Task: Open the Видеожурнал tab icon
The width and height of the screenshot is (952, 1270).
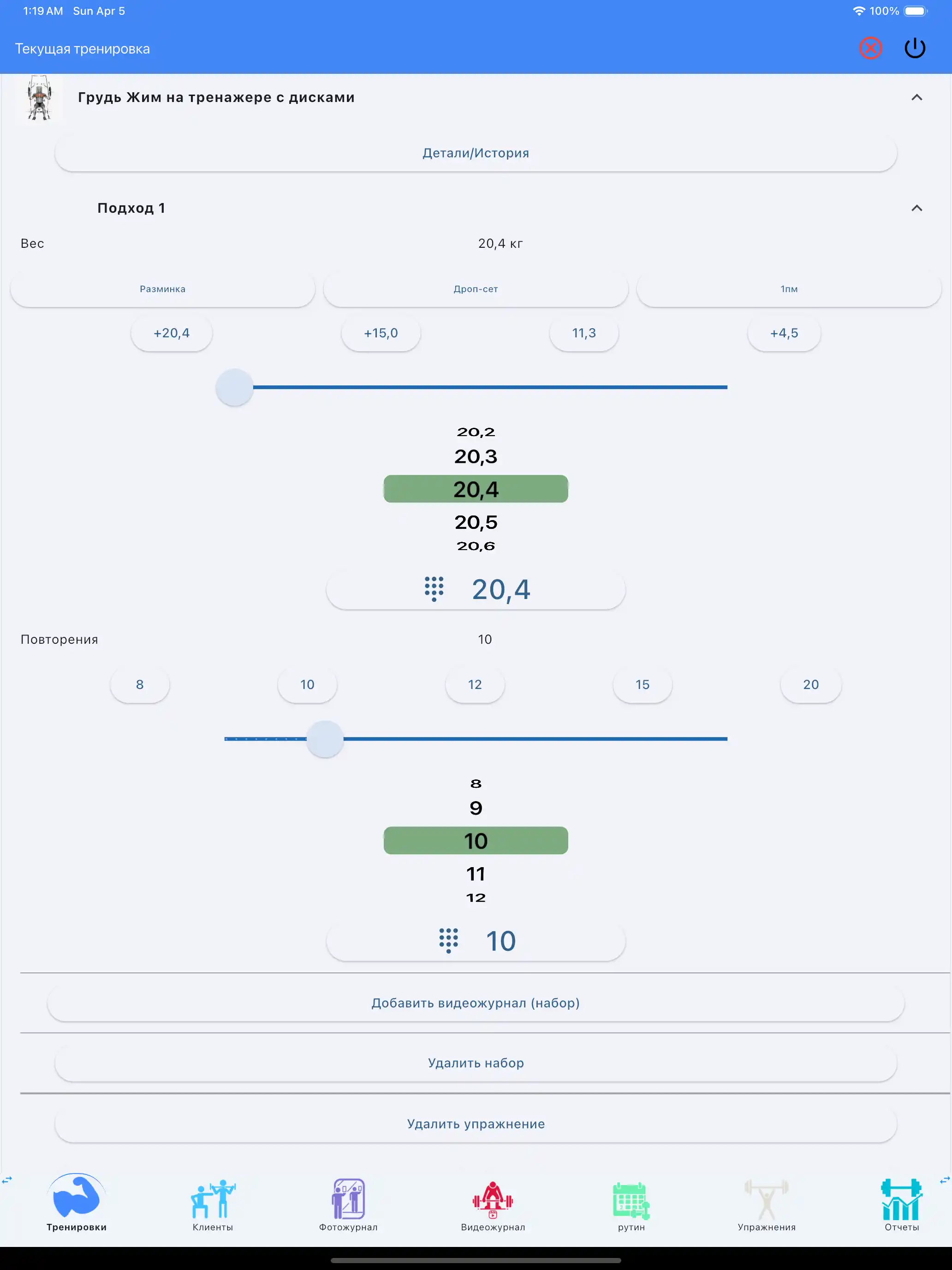Action: [x=492, y=1199]
